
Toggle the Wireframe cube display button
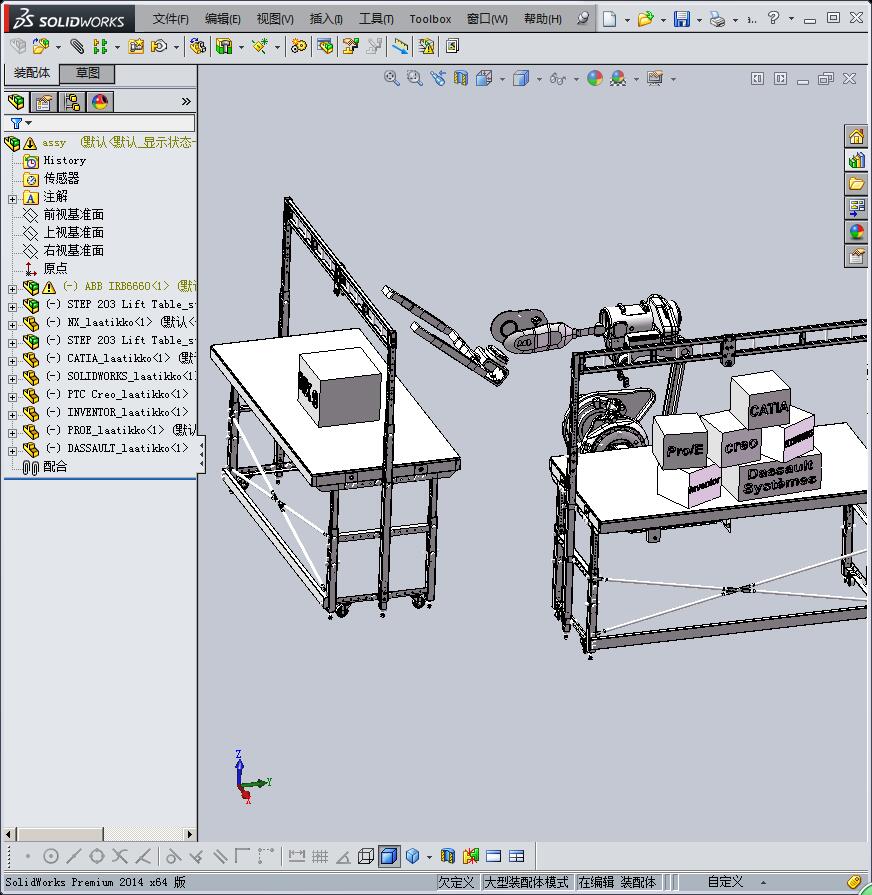pos(365,856)
